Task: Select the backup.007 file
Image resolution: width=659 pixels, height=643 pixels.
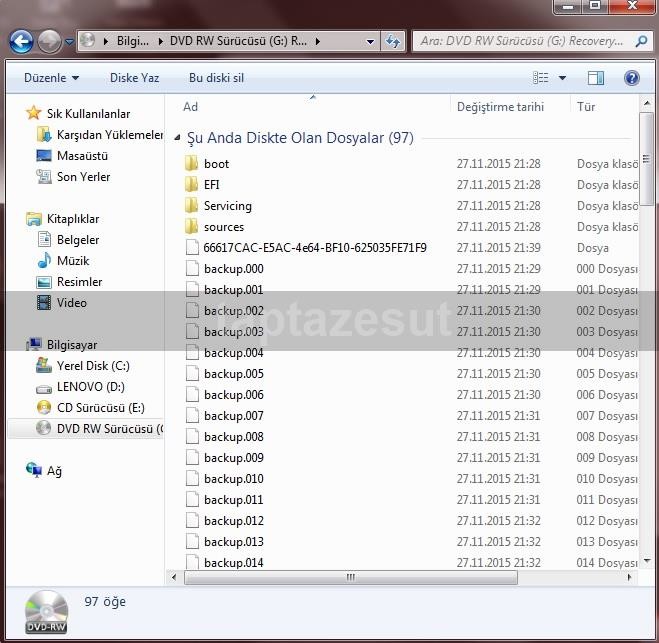Action: (233, 416)
